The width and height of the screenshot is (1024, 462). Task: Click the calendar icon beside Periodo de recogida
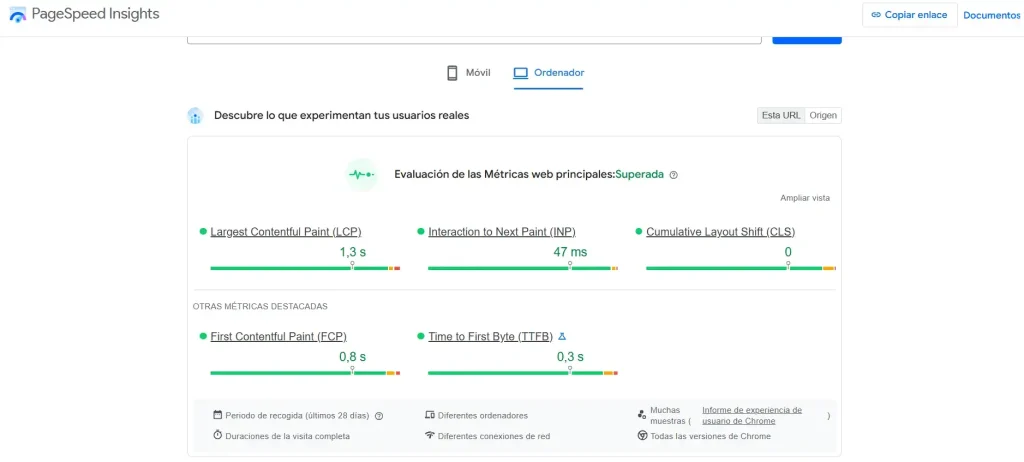pyautogui.click(x=217, y=415)
